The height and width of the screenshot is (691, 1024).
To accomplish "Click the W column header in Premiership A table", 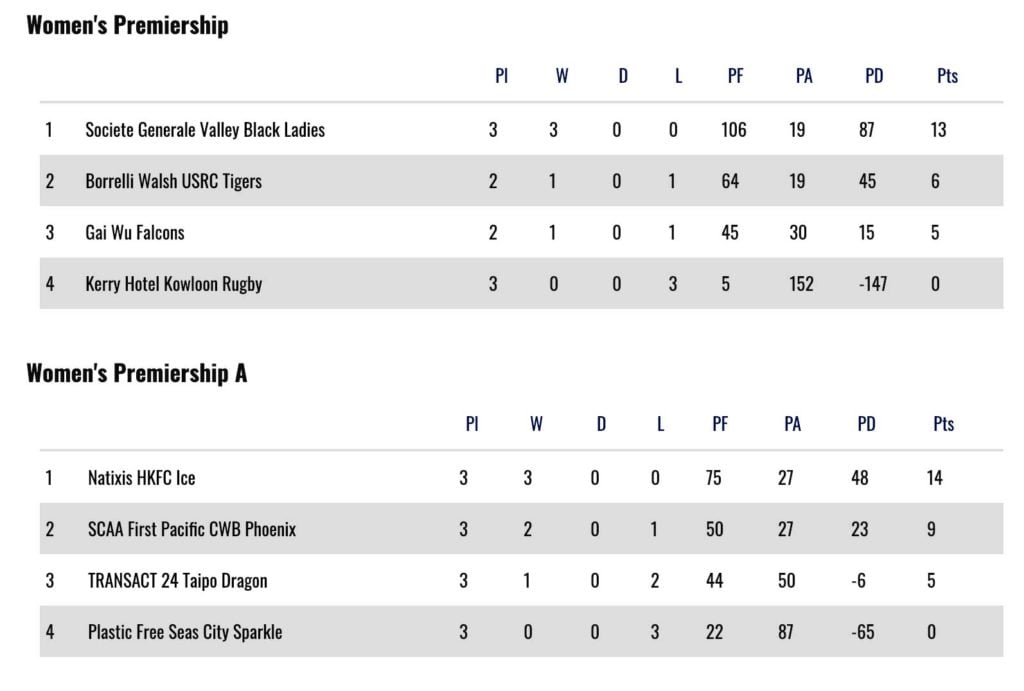I will tap(536, 424).
